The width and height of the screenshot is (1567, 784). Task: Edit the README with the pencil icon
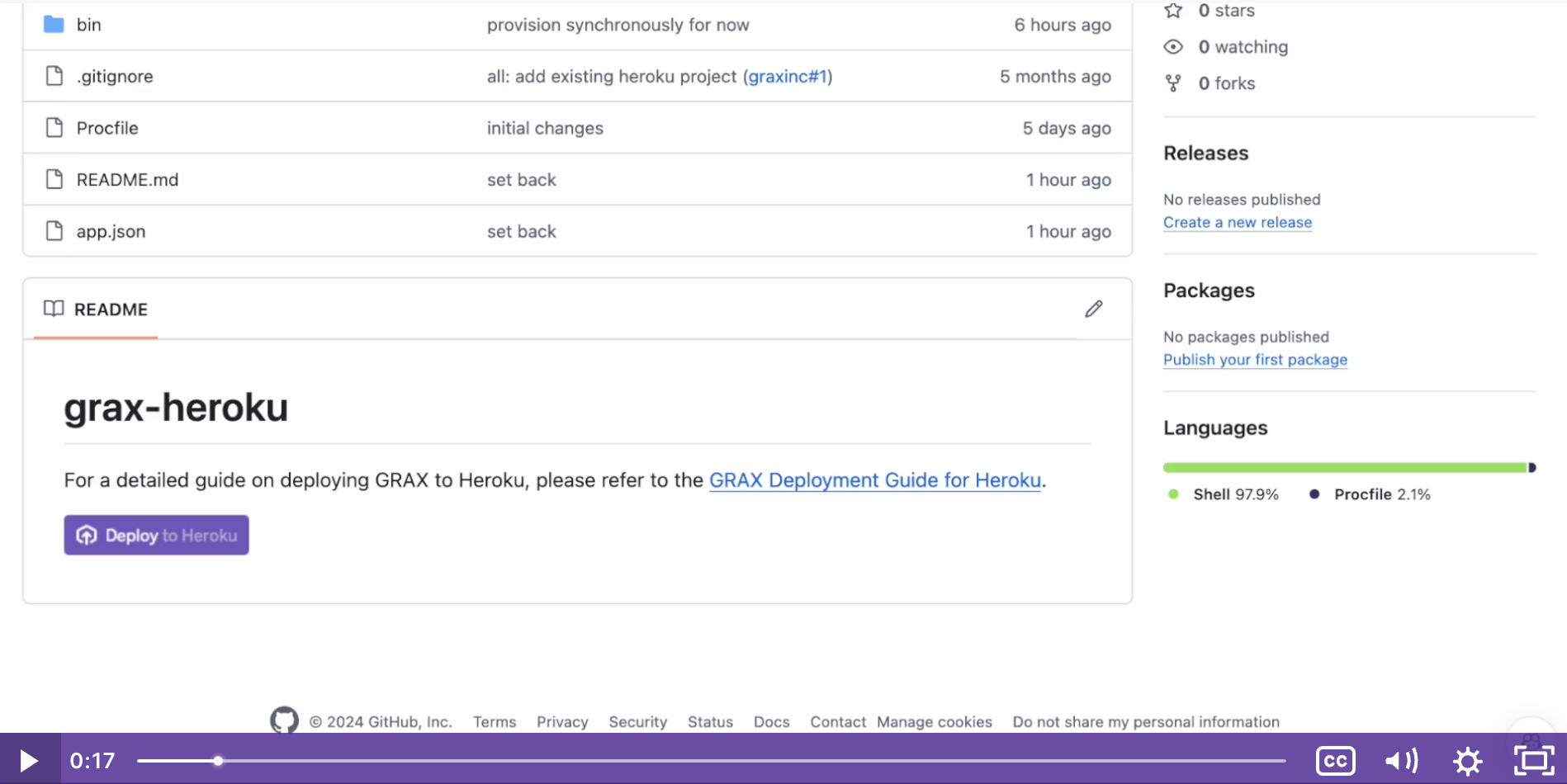[x=1093, y=309]
